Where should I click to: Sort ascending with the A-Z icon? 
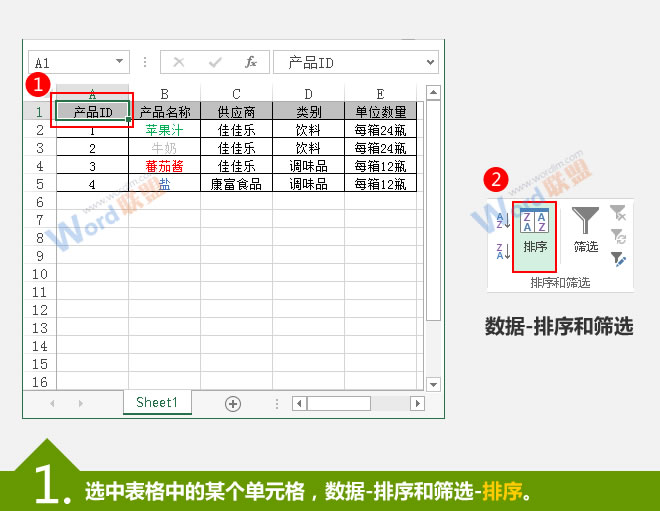(x=502, y=220)
